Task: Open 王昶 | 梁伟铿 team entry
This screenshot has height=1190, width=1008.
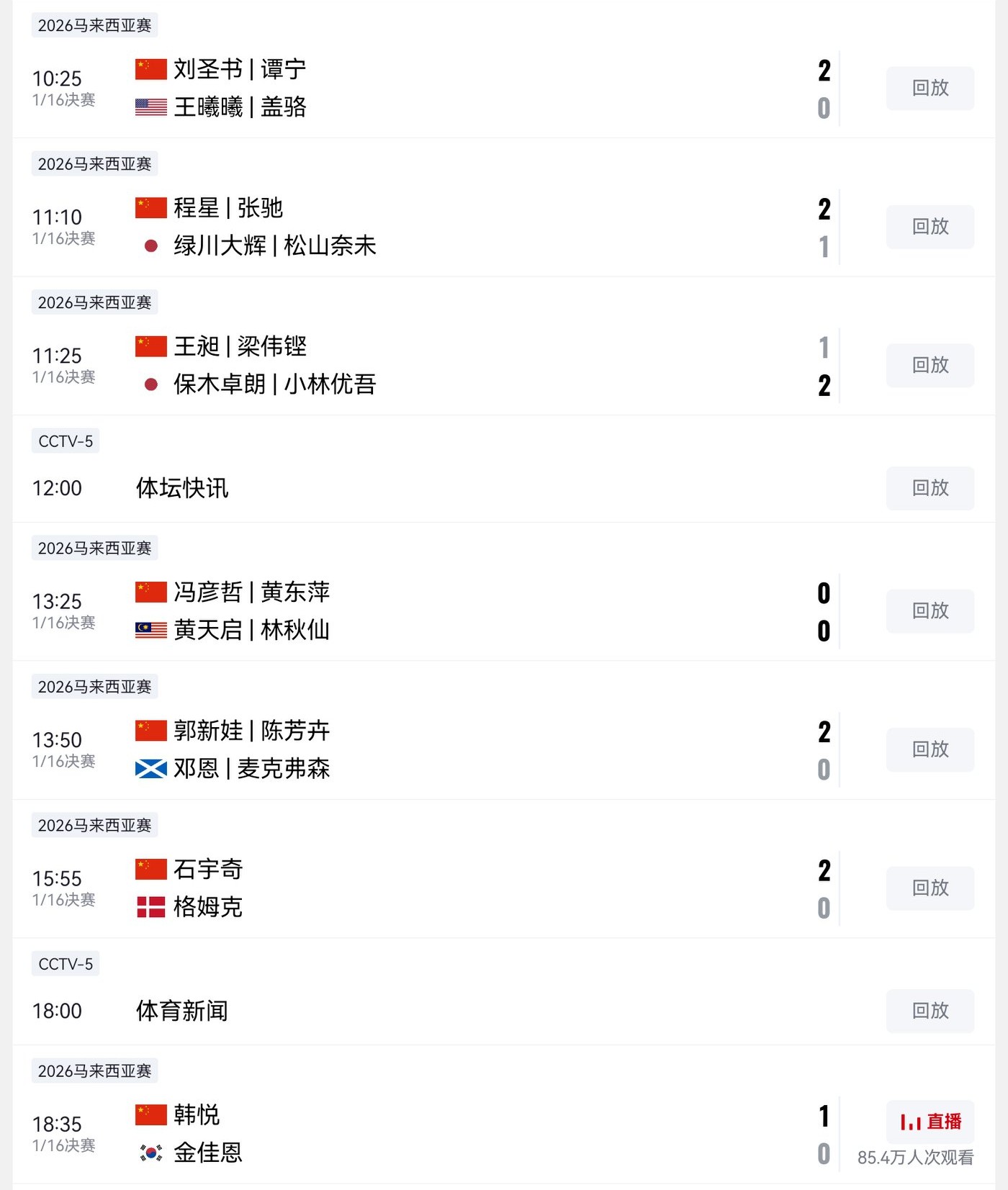Action: tap(240, 347)
